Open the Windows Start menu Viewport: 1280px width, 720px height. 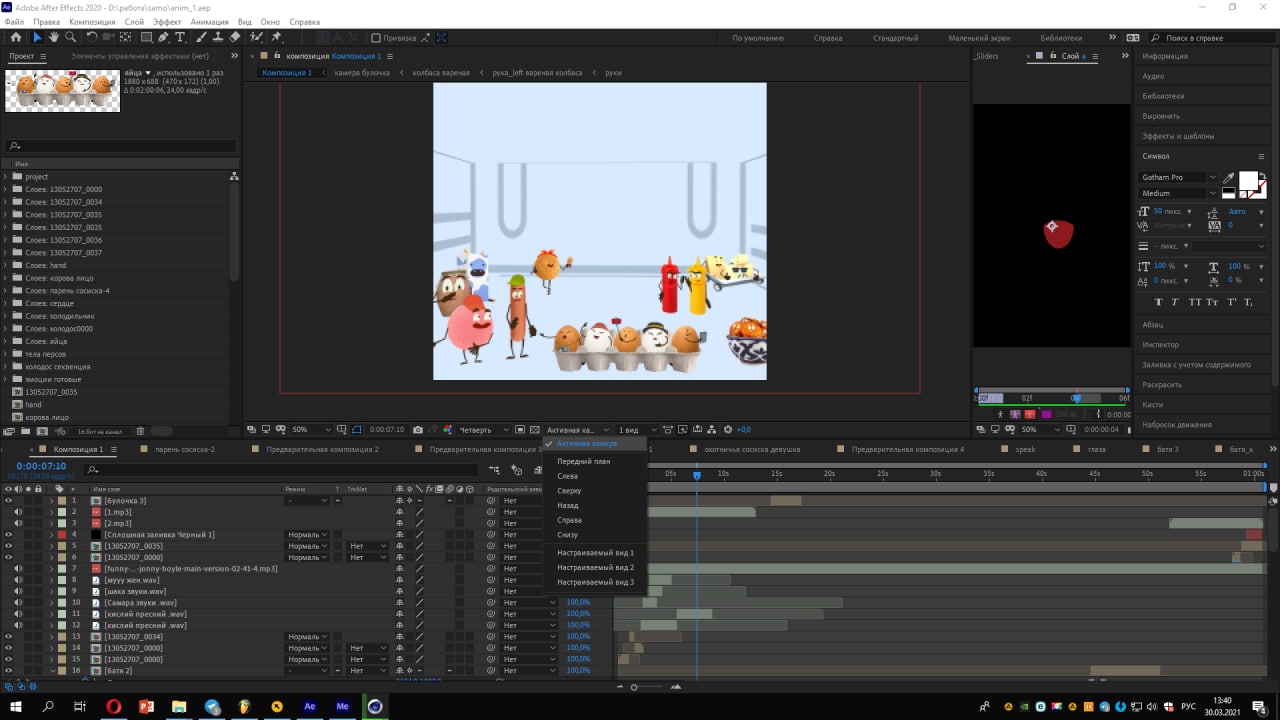(x=16, y=706)
